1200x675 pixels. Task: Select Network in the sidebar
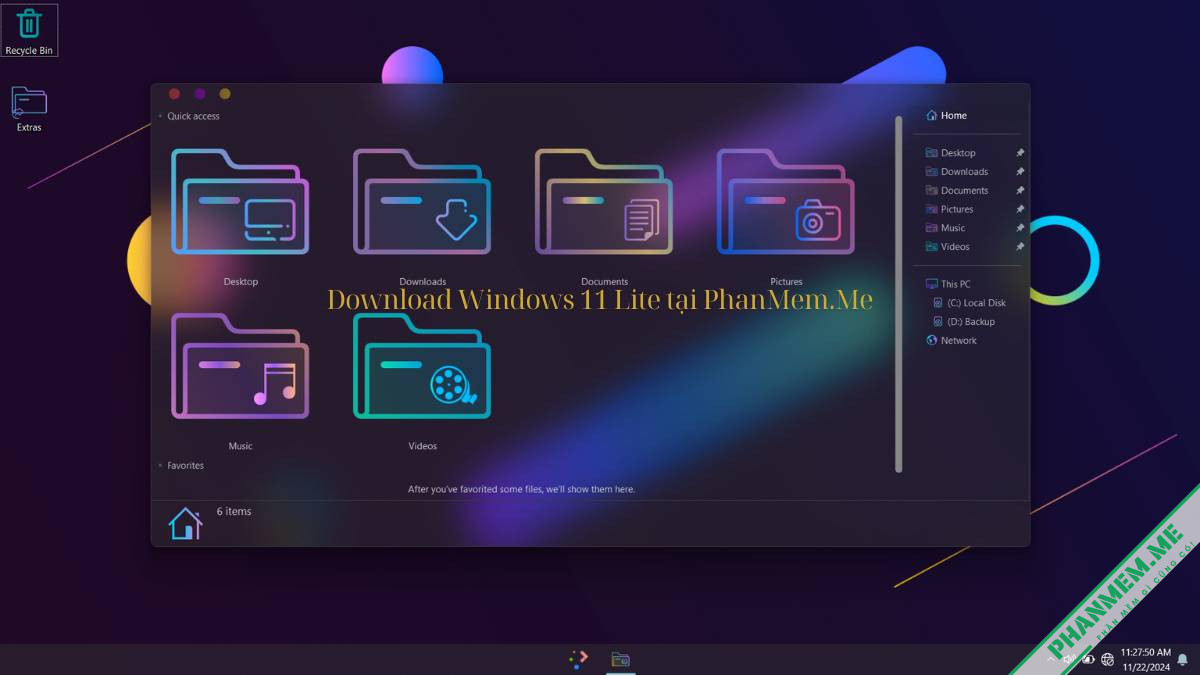951,341
